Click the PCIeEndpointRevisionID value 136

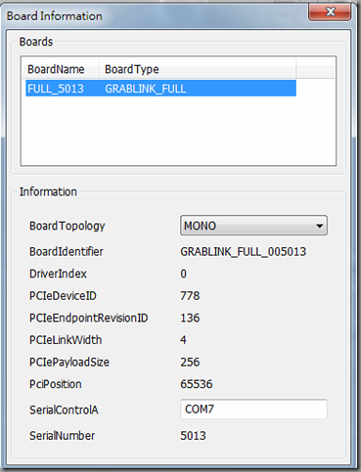pos(190,318)
